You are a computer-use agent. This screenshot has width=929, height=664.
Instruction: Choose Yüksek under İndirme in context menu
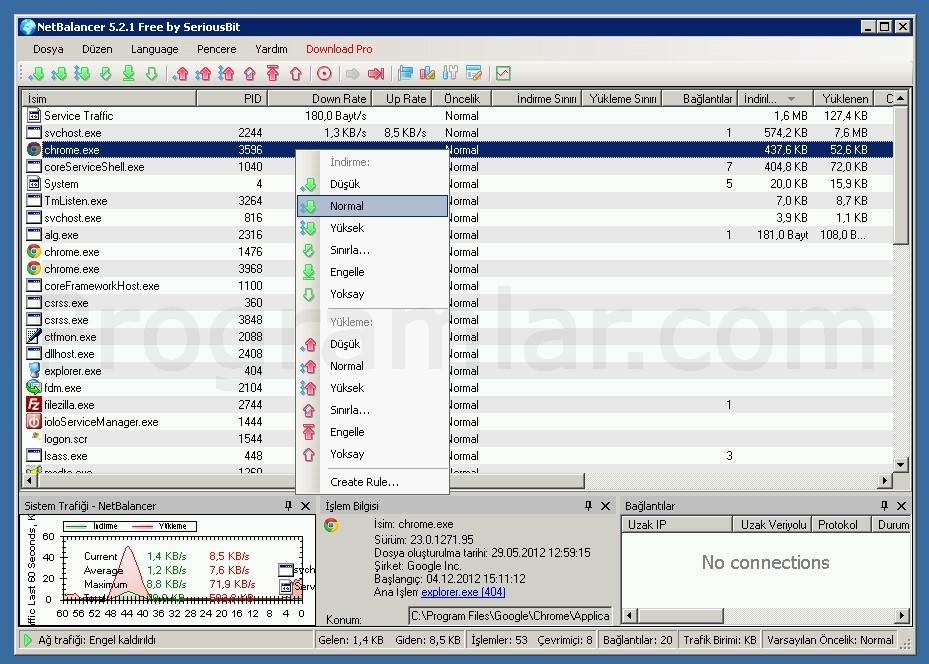coord(372,228)
